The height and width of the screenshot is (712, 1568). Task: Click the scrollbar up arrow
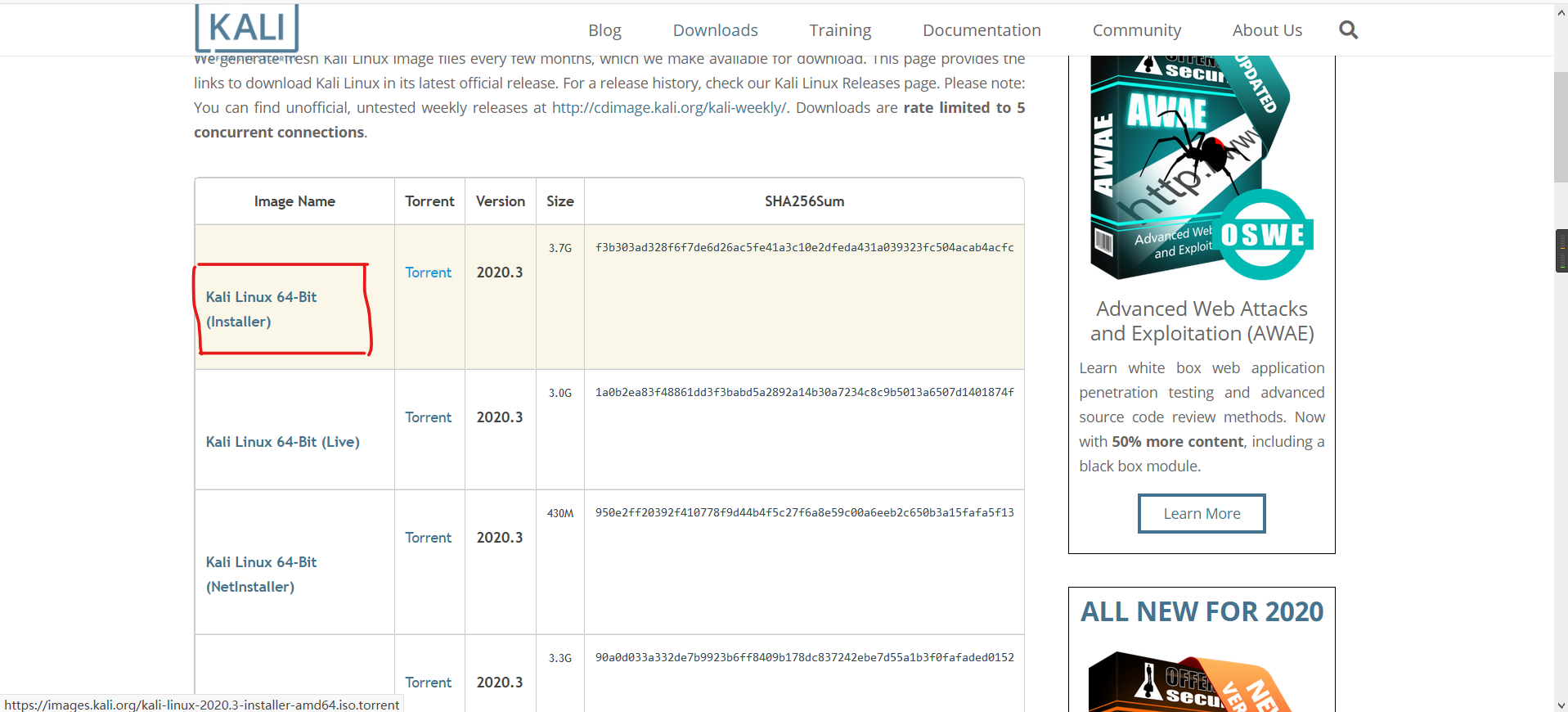pyautogui.click(x=1561, y=11)
